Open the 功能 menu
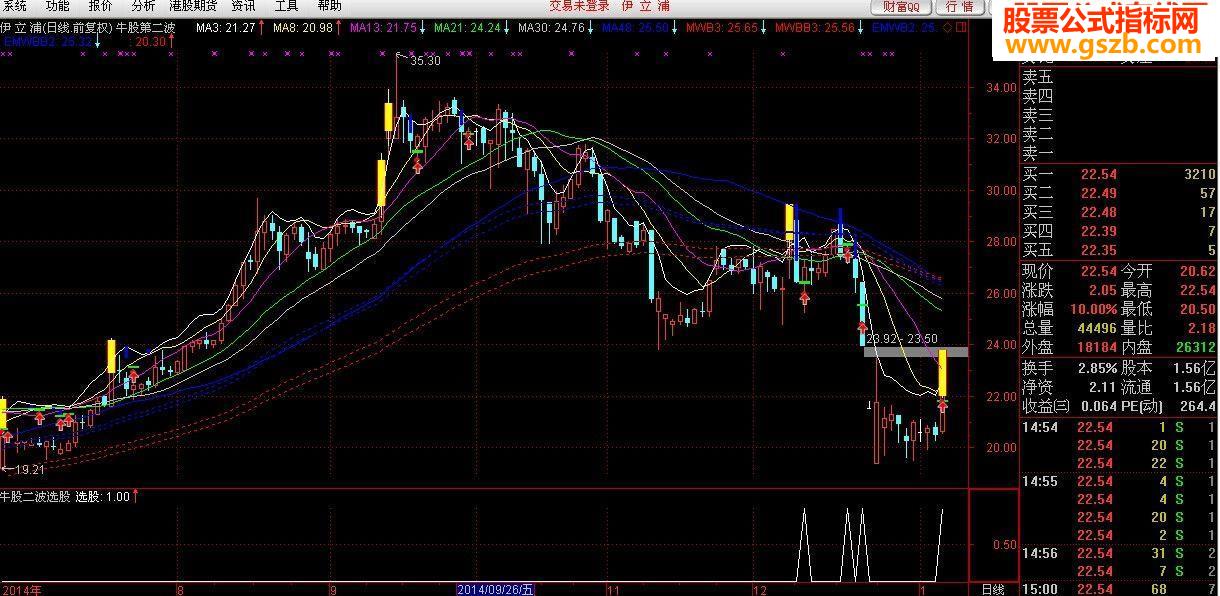This screenshot has height=596, width=1220. [58, 6]
